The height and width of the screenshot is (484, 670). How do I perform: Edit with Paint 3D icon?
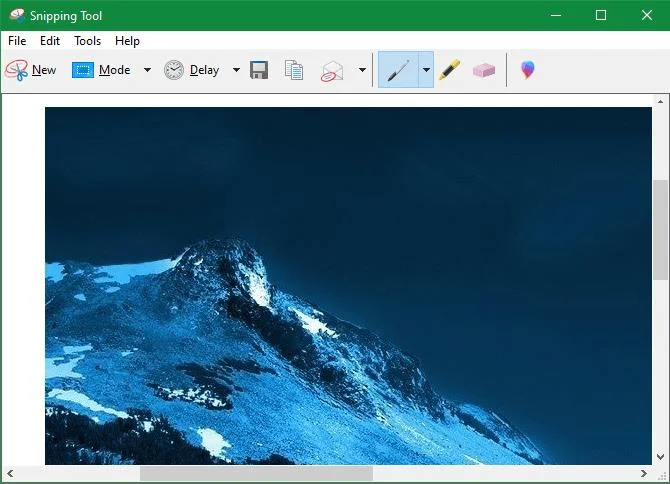pos(528,70)
